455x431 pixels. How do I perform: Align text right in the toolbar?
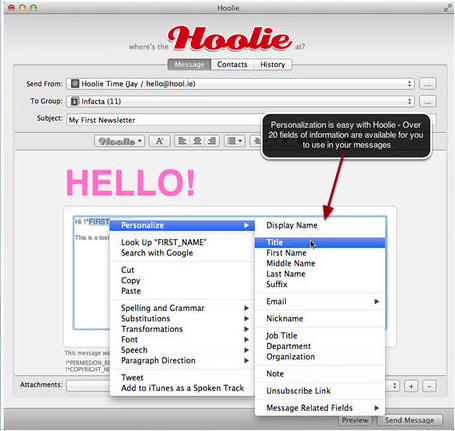[x=212, y=141]
